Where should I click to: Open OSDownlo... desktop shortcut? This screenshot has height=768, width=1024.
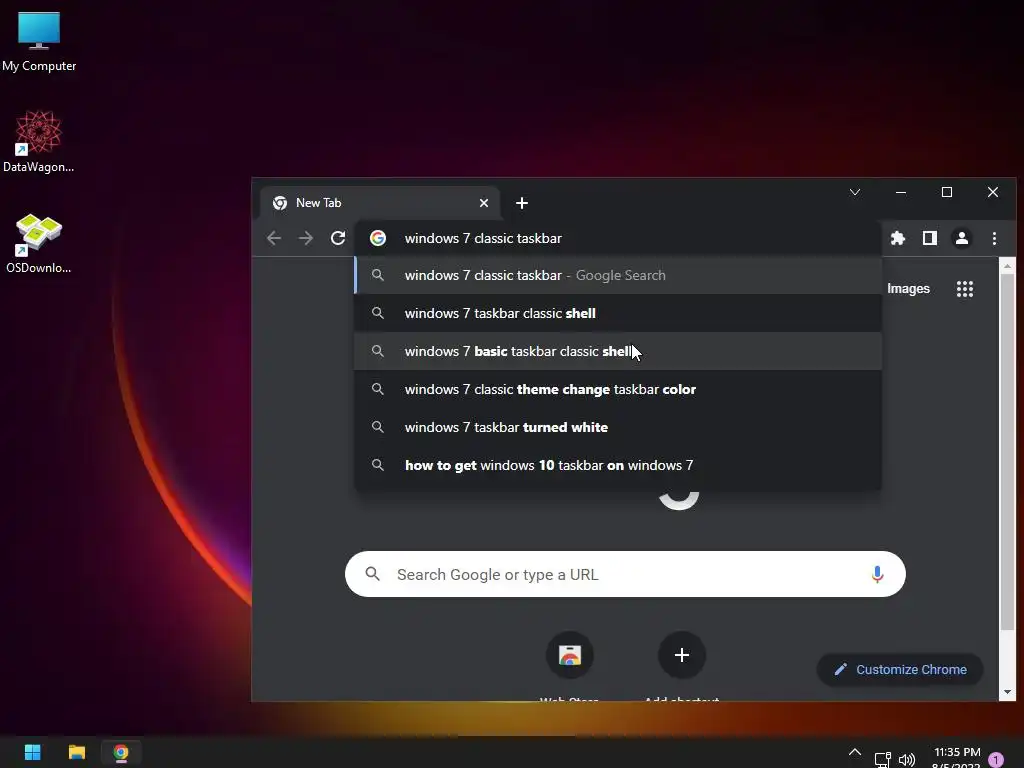[x=39, y=243]
